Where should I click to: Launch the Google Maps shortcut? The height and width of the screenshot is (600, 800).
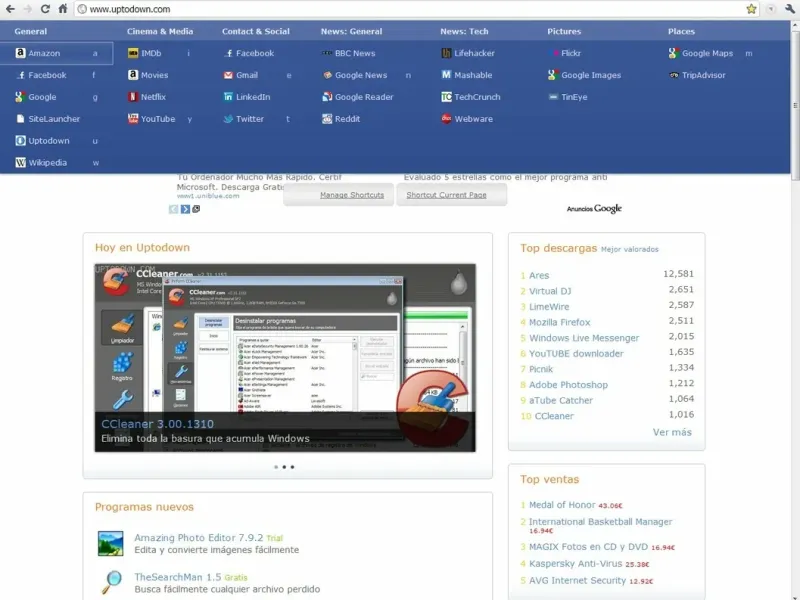point(701,53)
